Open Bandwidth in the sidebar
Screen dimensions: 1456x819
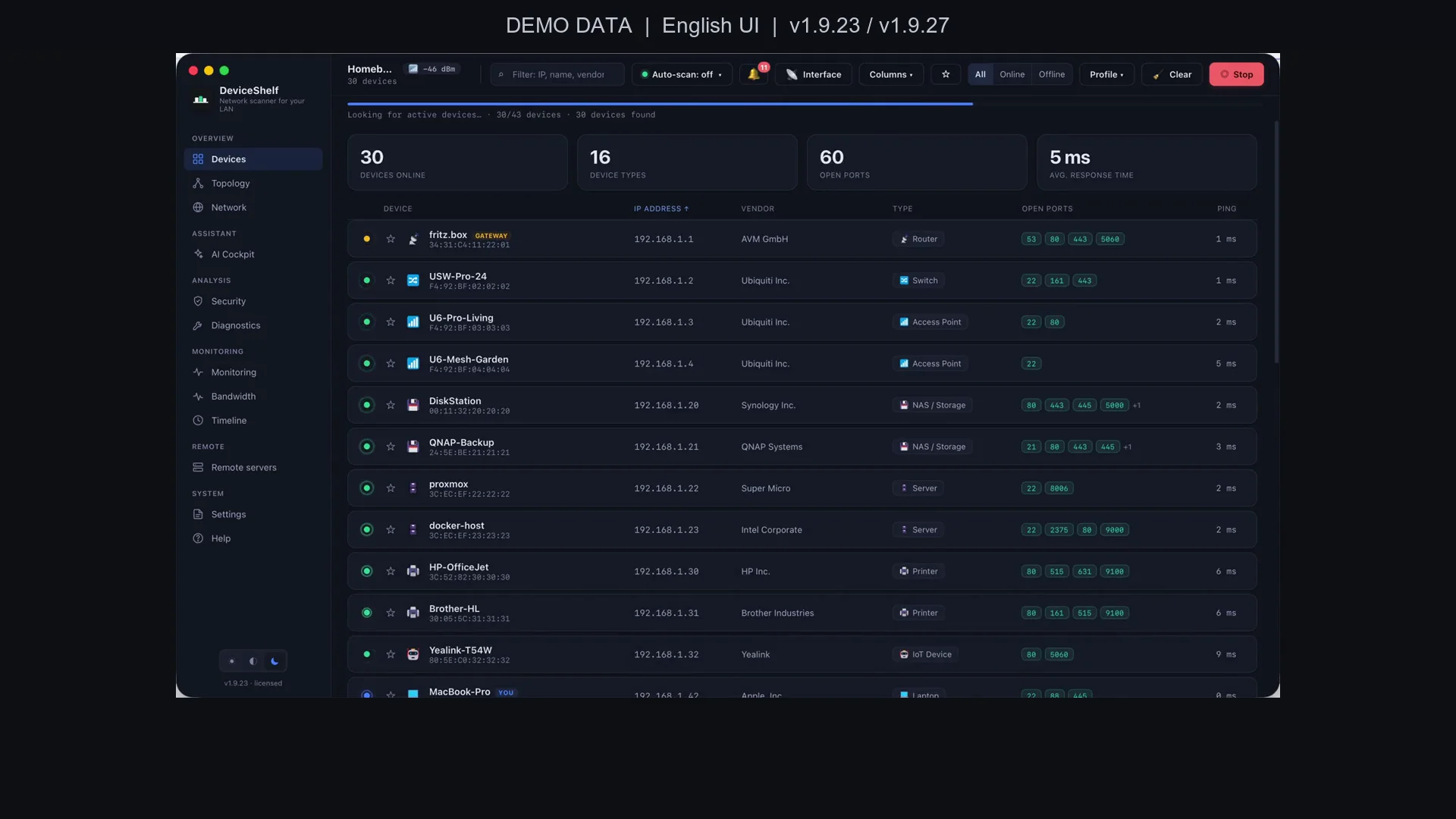click(253, 397)
